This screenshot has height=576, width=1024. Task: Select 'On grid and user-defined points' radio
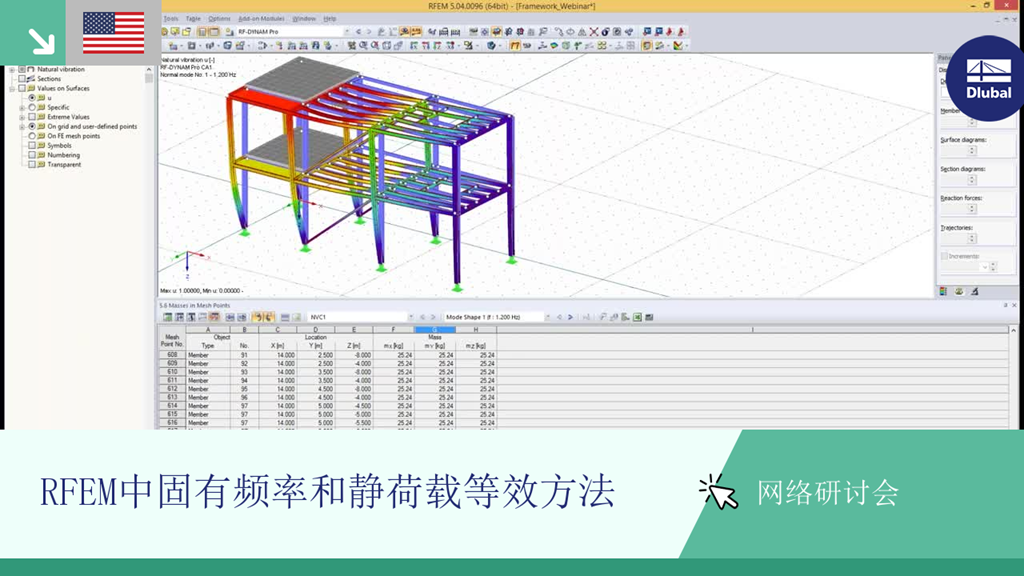click(x=31, y=126)
